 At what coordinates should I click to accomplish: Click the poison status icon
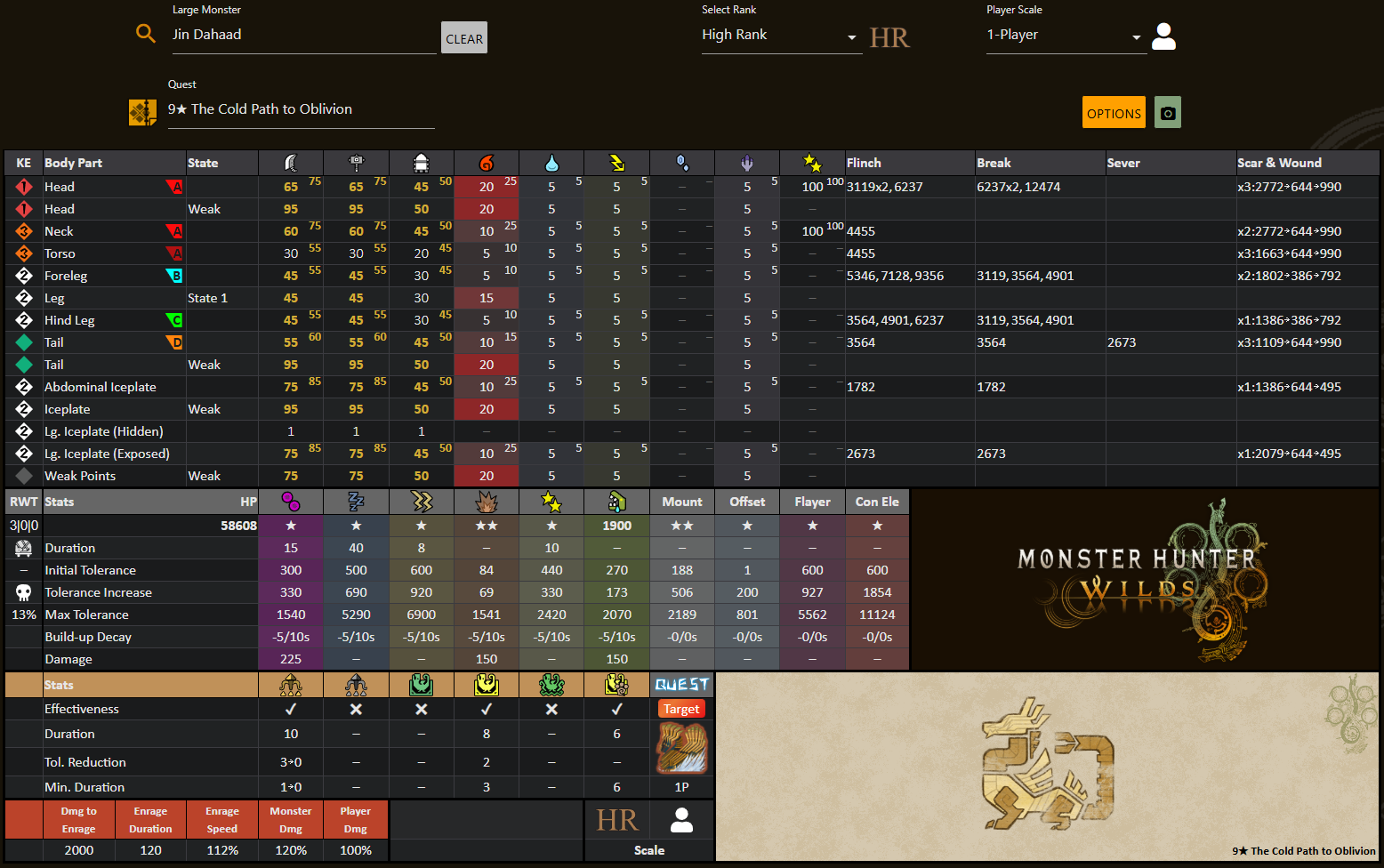click(x=291, y=502)
